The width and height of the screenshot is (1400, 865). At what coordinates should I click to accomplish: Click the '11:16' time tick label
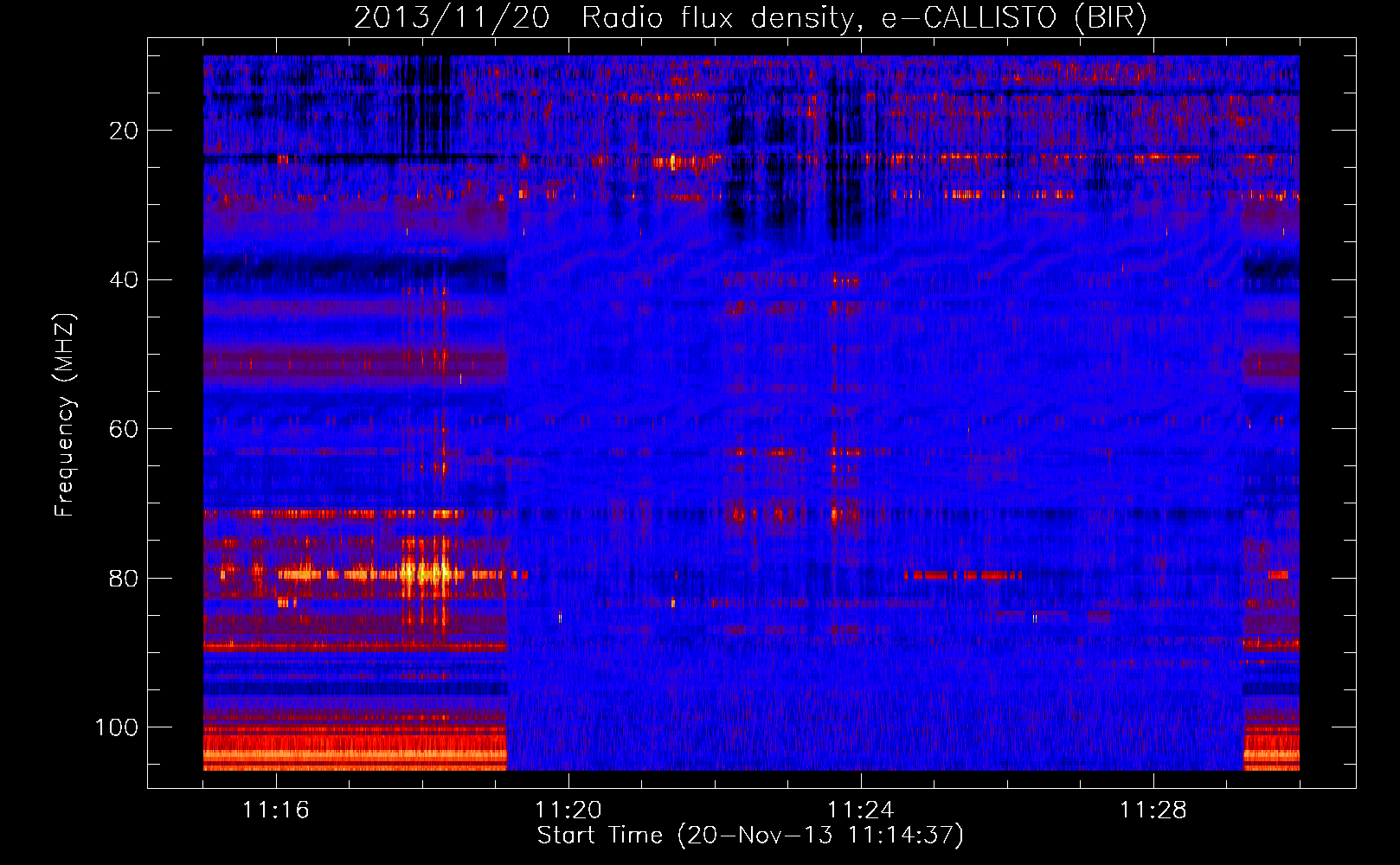[276, 811]
